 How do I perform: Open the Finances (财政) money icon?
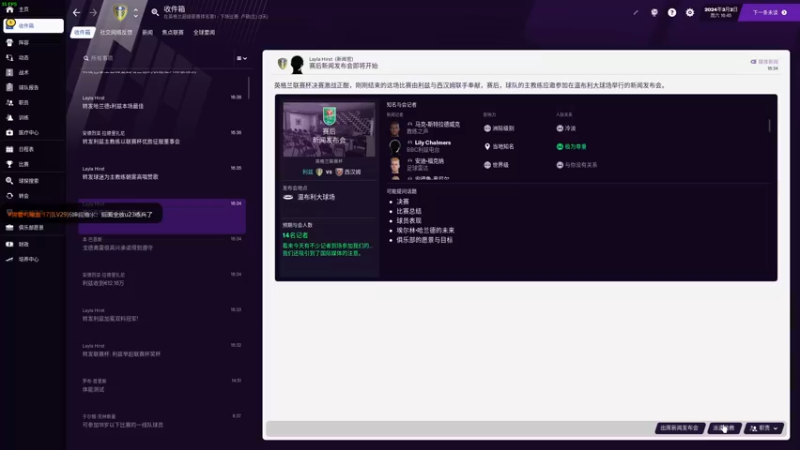click(10, 244)
